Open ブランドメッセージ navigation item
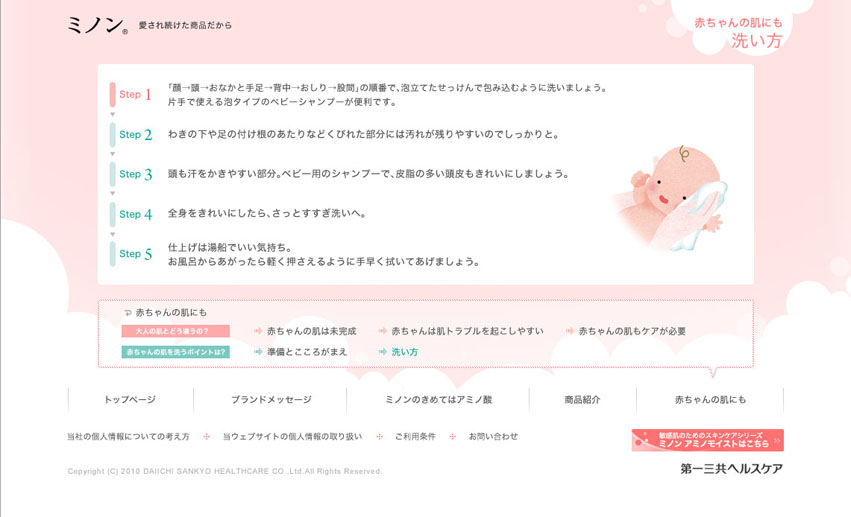The width and height of the screenshot is (851, 517). [271, 399]
